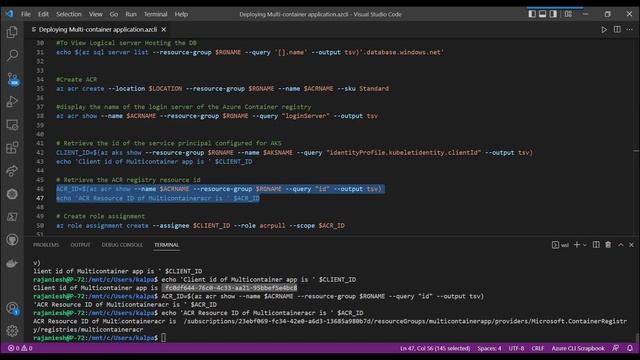
Task: Open the wsl terminal profile indicator
Action: click(560, 245)
